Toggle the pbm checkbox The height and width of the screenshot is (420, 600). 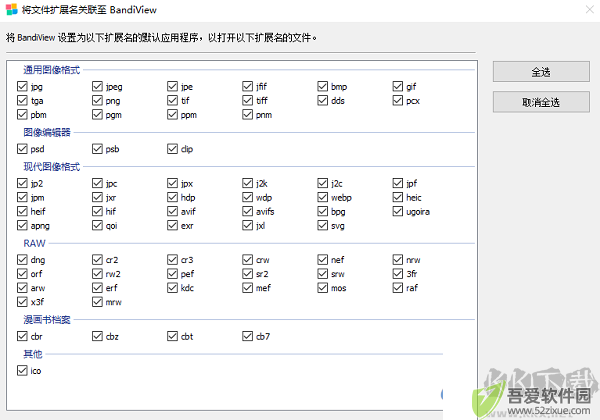(22, 114)
